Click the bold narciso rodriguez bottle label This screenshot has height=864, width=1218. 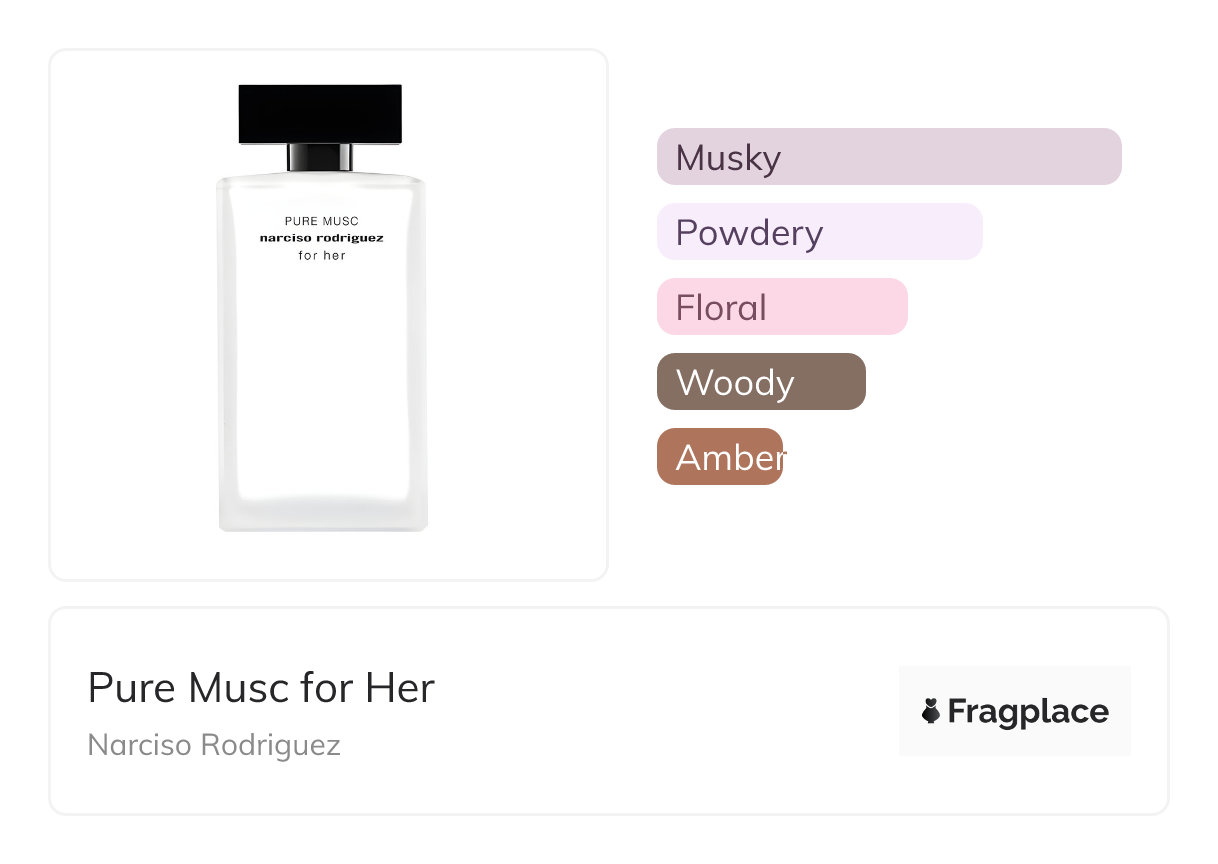point(321,238)
